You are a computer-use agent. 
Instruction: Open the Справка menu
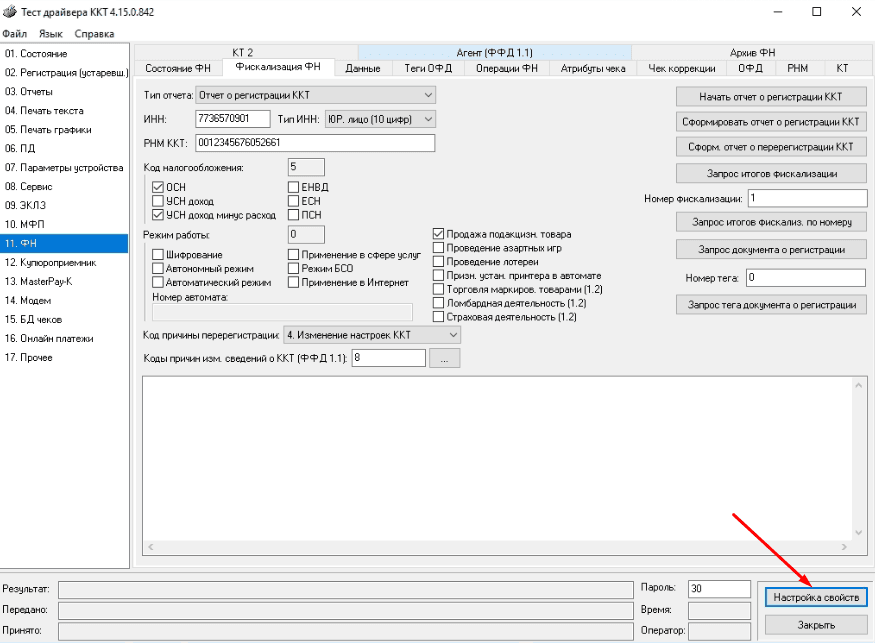(96, 33)
